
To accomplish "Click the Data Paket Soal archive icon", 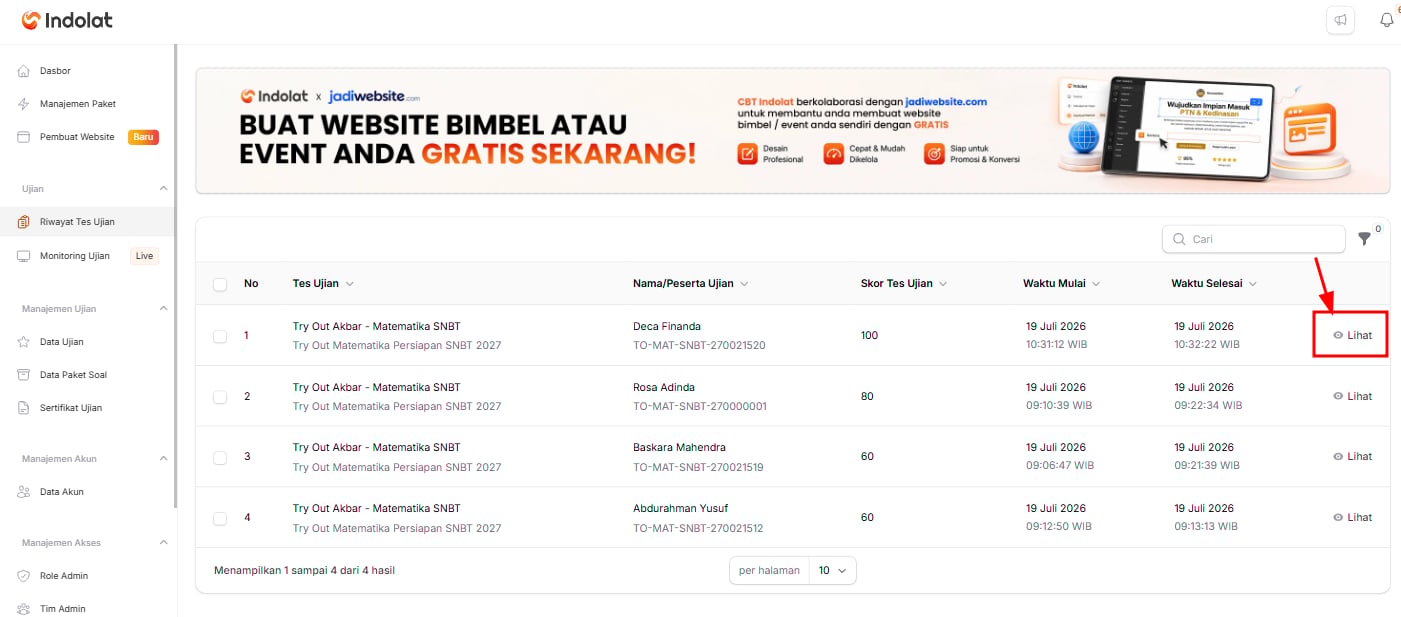I will pos(24,375).
